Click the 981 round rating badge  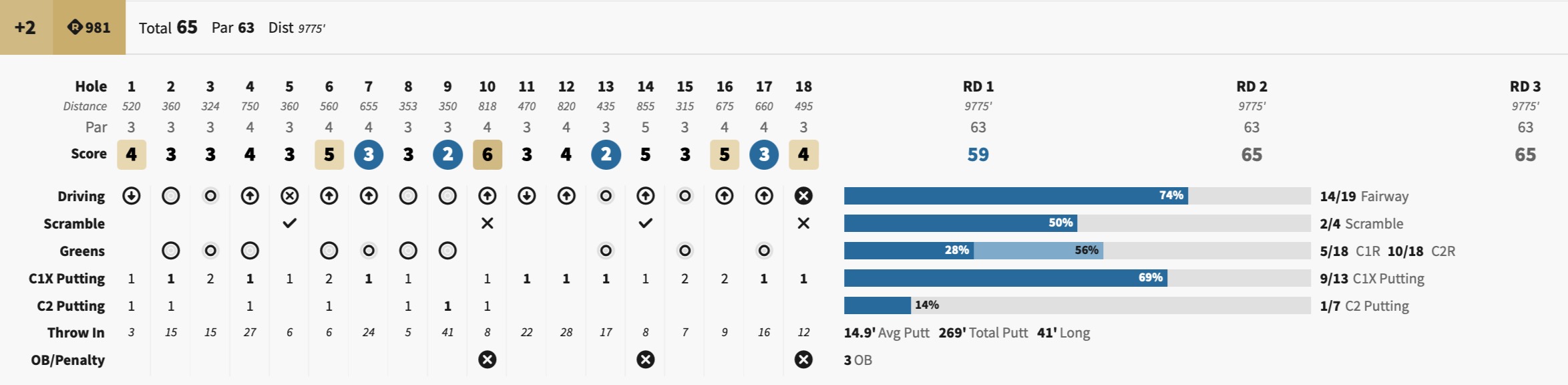tap(89, 27)
